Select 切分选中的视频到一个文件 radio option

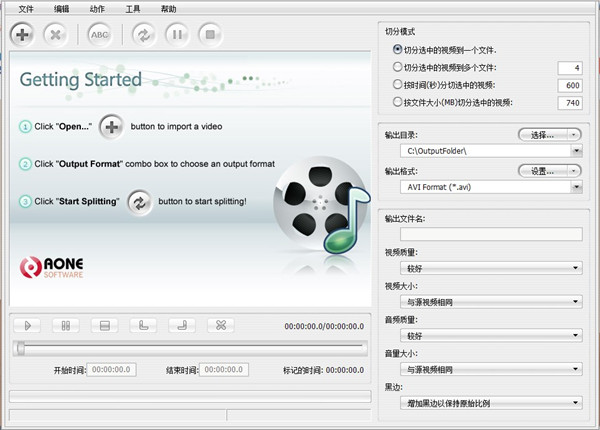coord(399,49)
